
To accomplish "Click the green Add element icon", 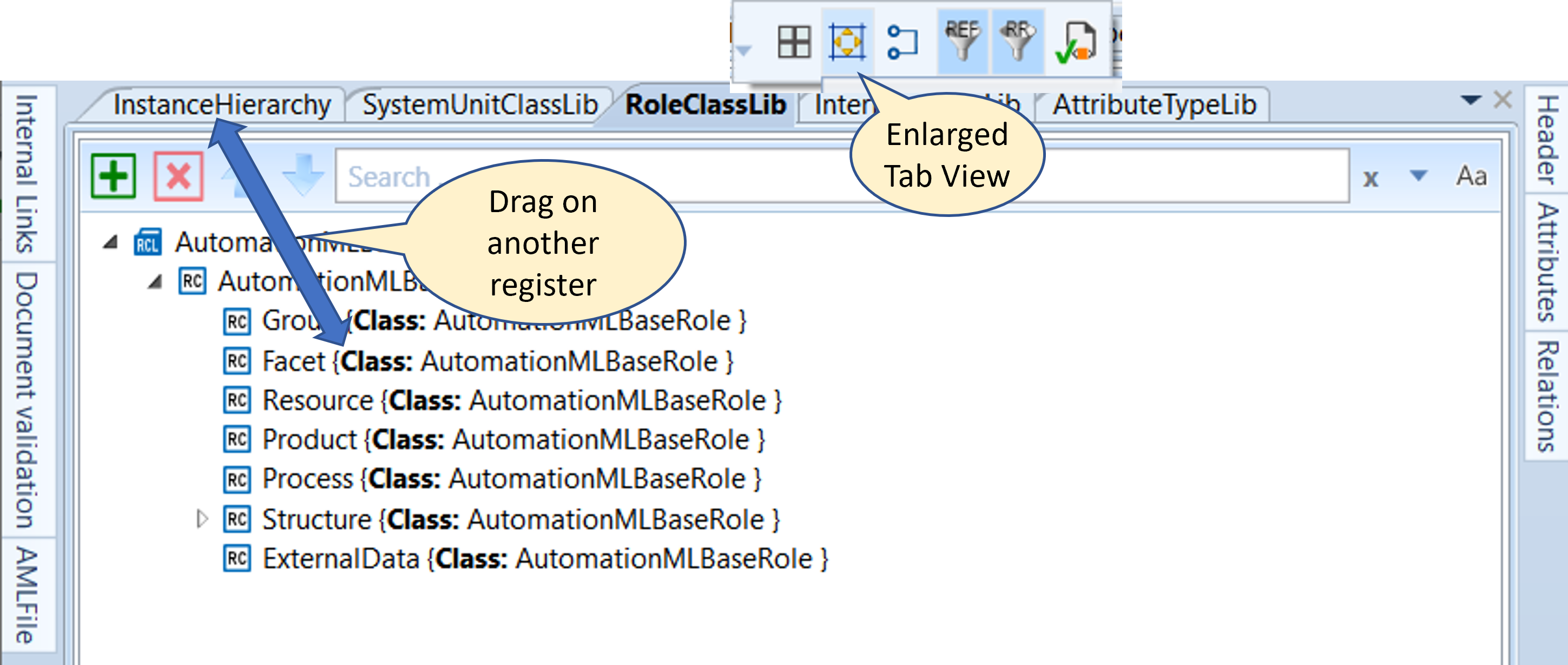I will (112, 176).
